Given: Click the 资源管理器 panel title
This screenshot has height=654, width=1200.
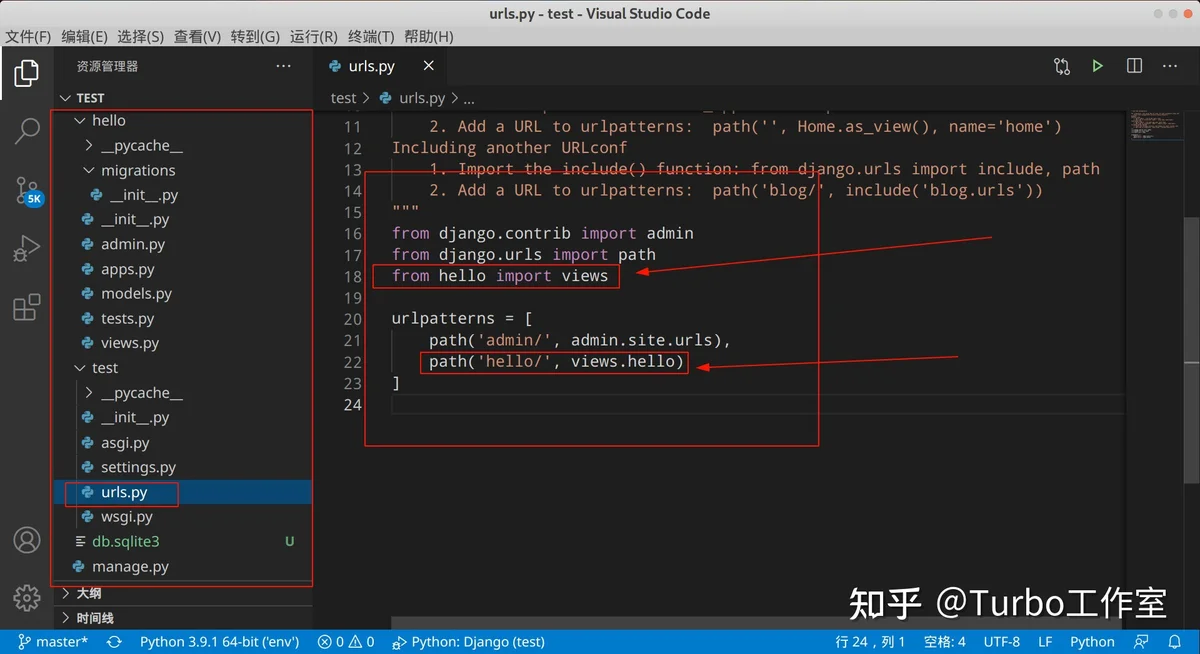Looking at the screenshot, I should click(x=107, y=66).
